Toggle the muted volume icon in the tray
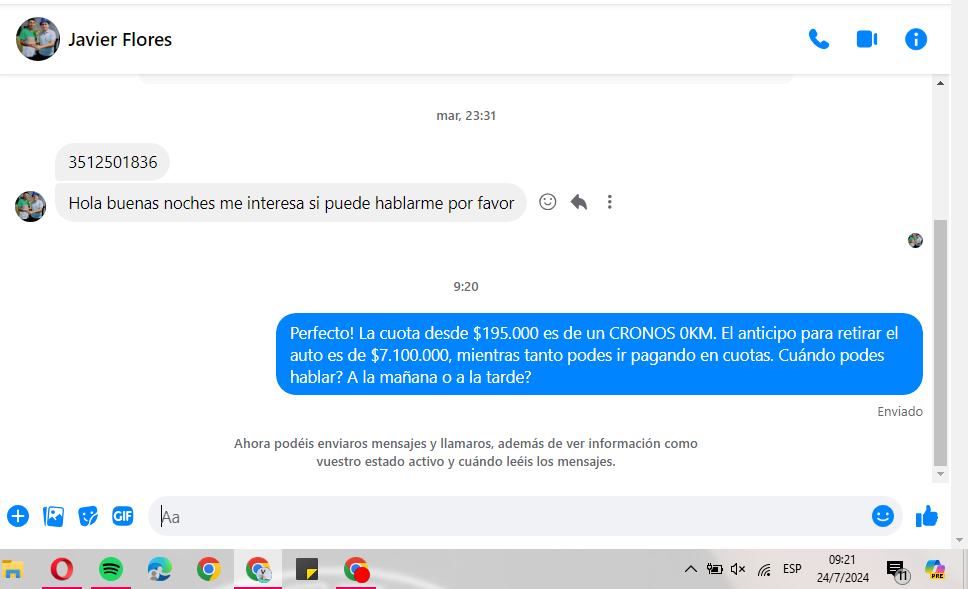 pyautogui.click(x=738, y=569)
